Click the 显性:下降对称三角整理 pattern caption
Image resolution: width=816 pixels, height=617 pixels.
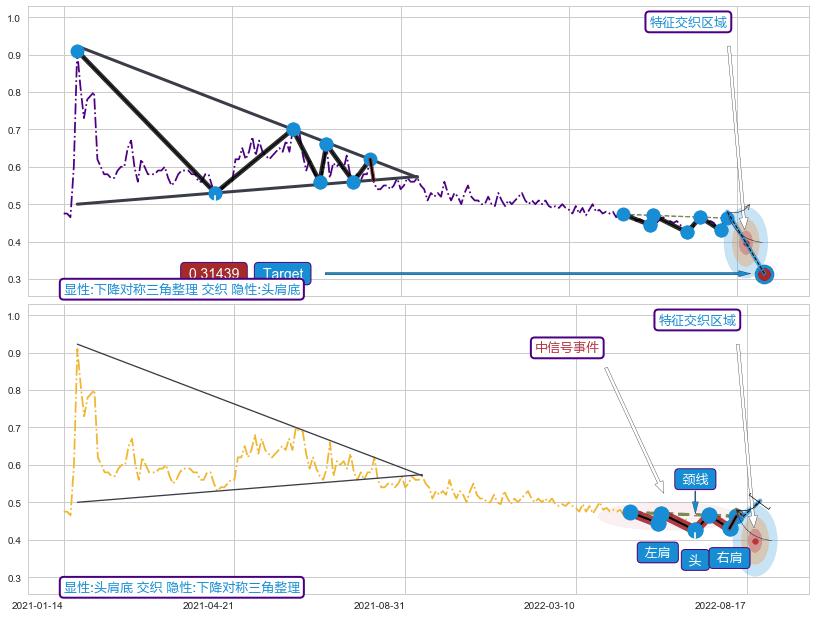[x=181, y=290]
